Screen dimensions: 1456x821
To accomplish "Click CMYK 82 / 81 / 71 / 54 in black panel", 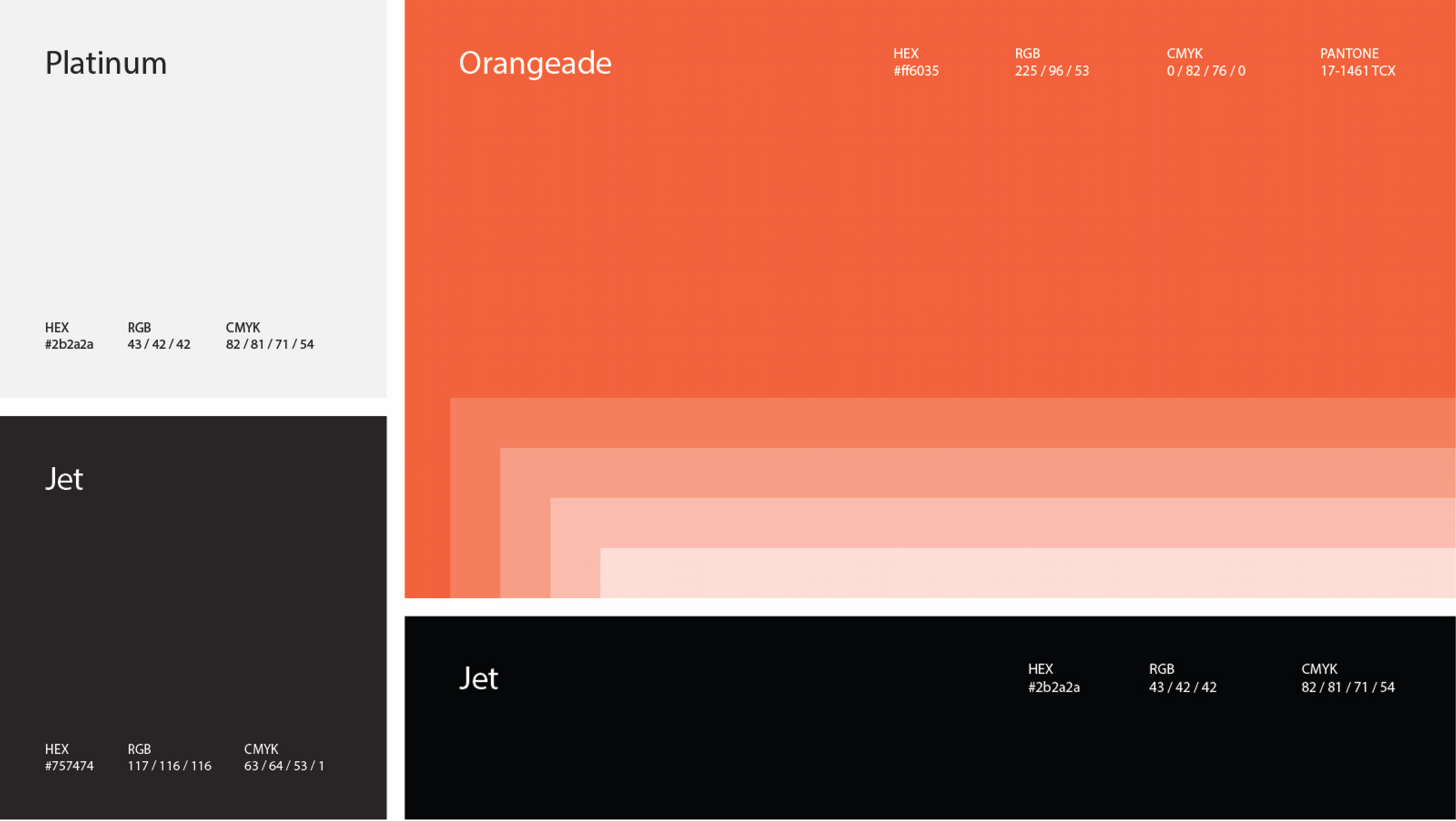I will tap(1348, 687).
